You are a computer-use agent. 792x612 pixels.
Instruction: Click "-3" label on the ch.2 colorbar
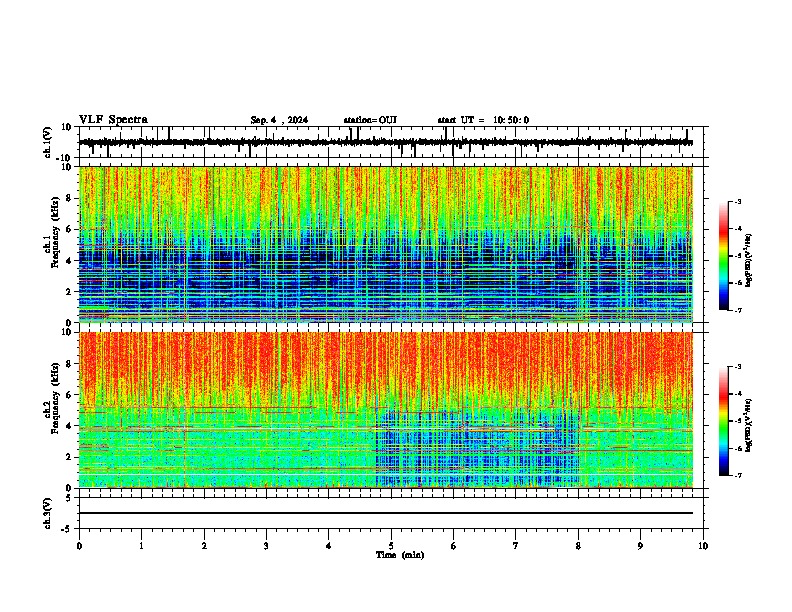738,367
